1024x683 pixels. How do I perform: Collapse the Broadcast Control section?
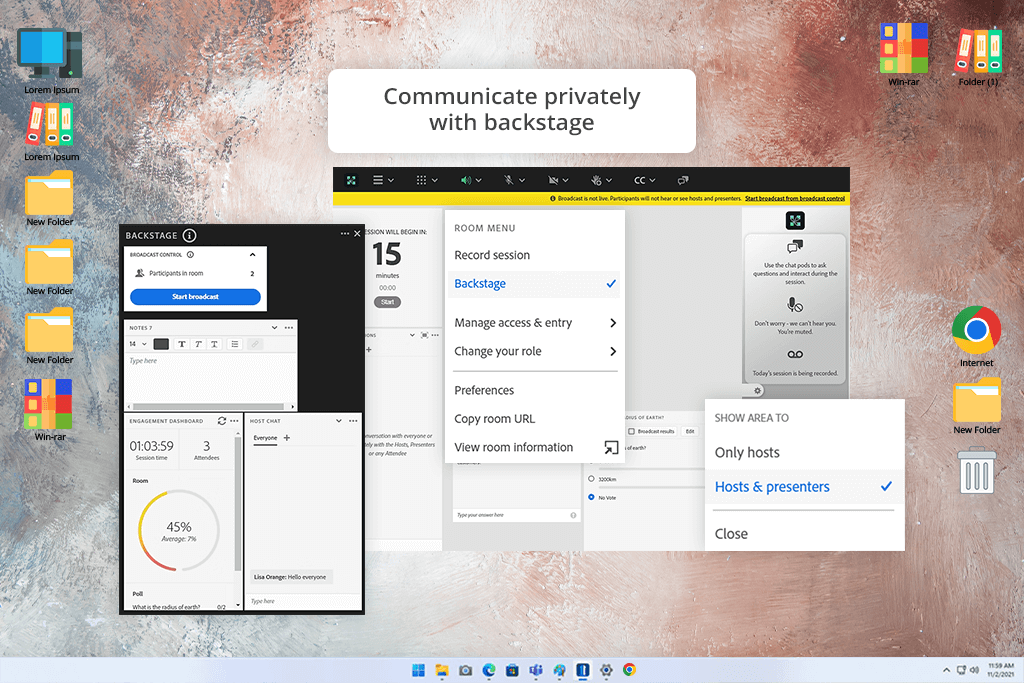[x=252, y=255]
